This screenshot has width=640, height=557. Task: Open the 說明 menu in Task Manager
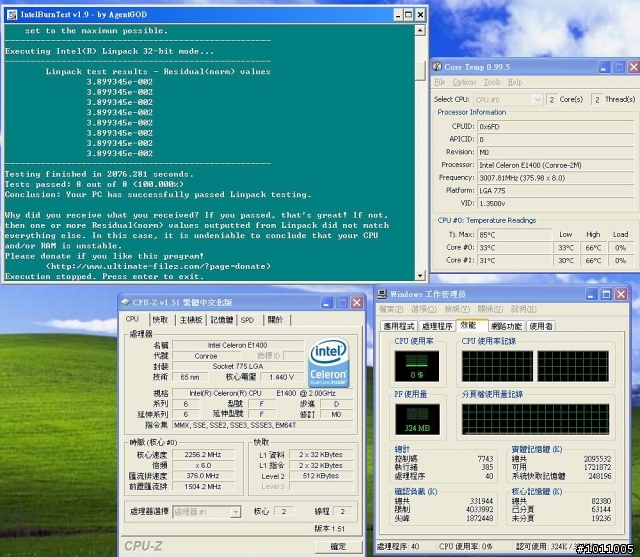coord(523,309)
